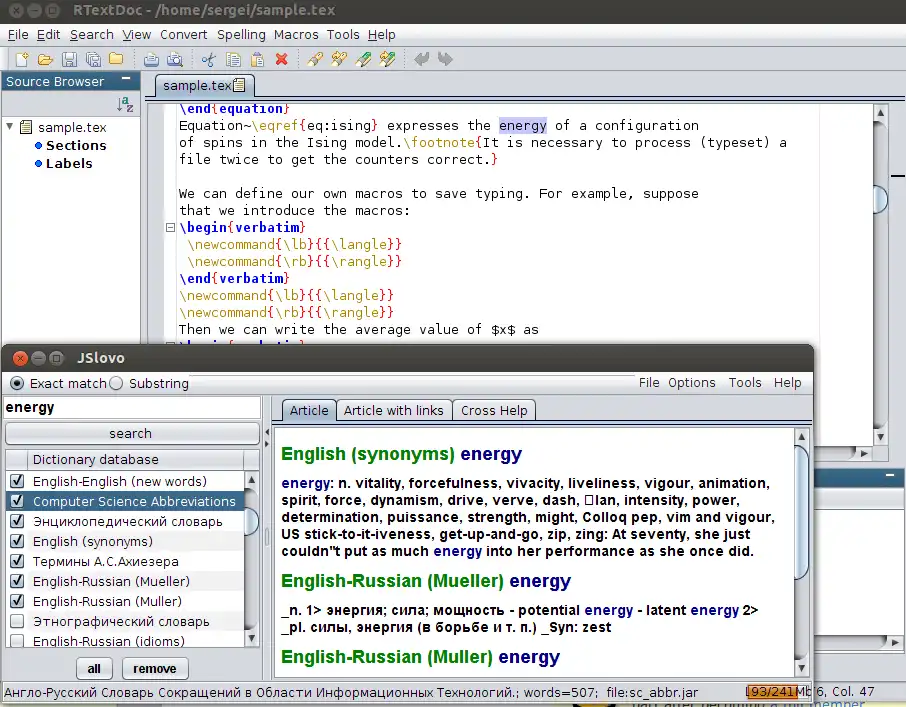The height and width of the screenshot is (707, 906).
Task: Click the Paste clipboard icon
Action: (257, 59)
